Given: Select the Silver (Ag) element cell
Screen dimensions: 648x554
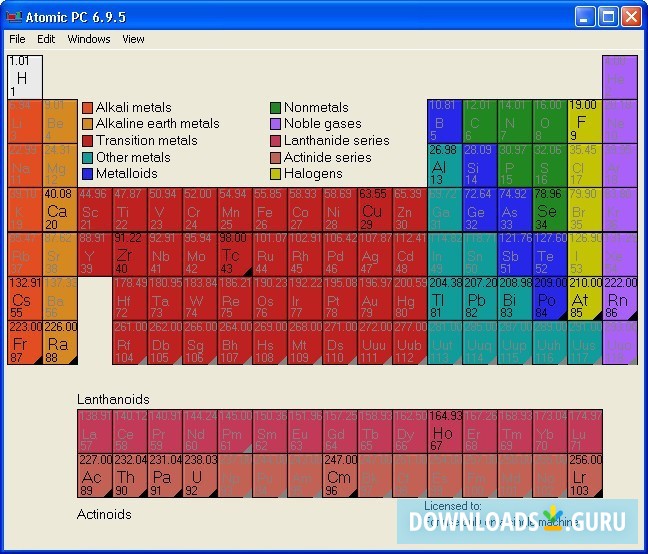Looking at the screenshot, I should 375,254.
